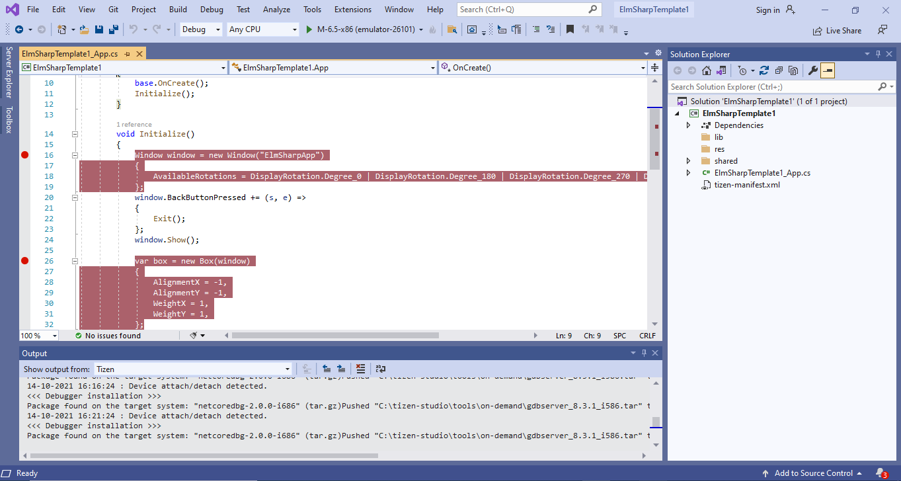Image resolution: width=903 pixels, height=482 pixels.
Task: Select the ElmSharpTemplate1_App.cs editor tab
Action: [x=70, y=54]
